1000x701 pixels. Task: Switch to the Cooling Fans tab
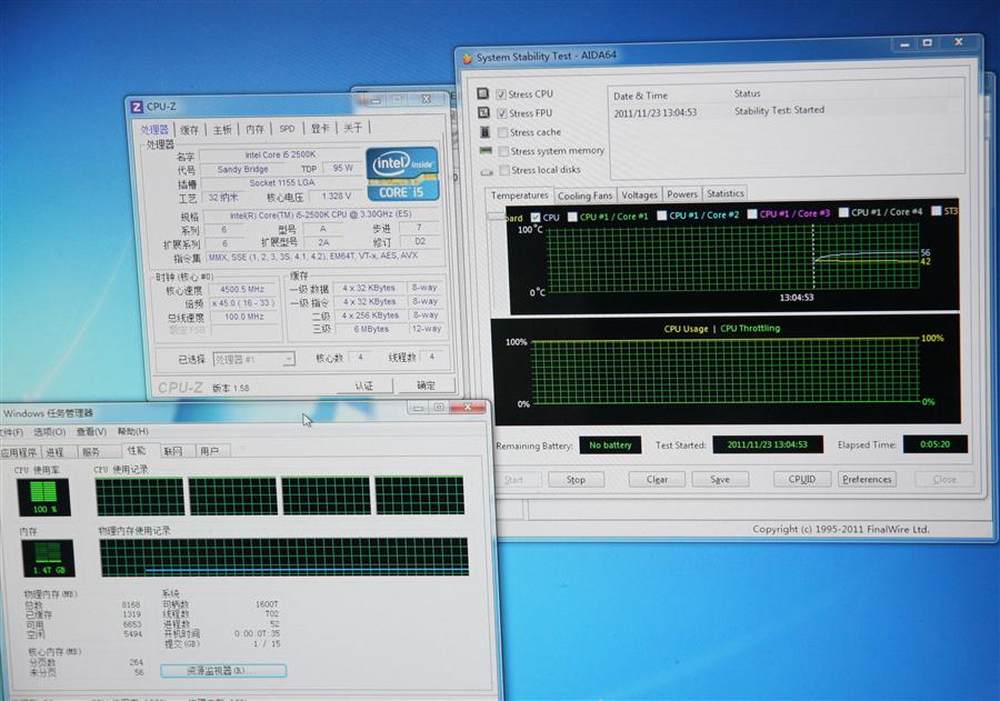pos(585,196)
